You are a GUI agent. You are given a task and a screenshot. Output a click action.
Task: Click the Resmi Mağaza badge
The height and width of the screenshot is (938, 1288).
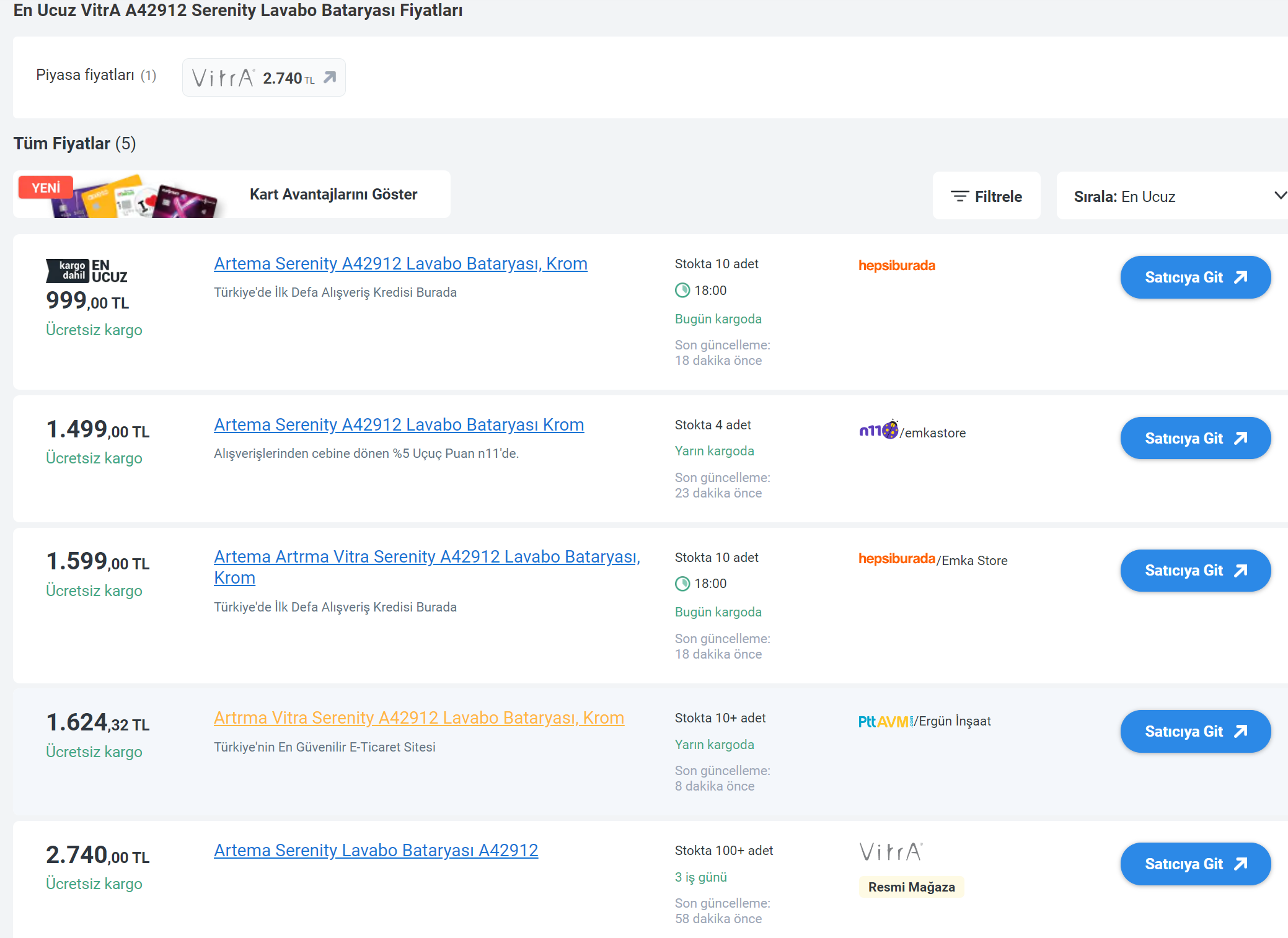coord(911,887)
